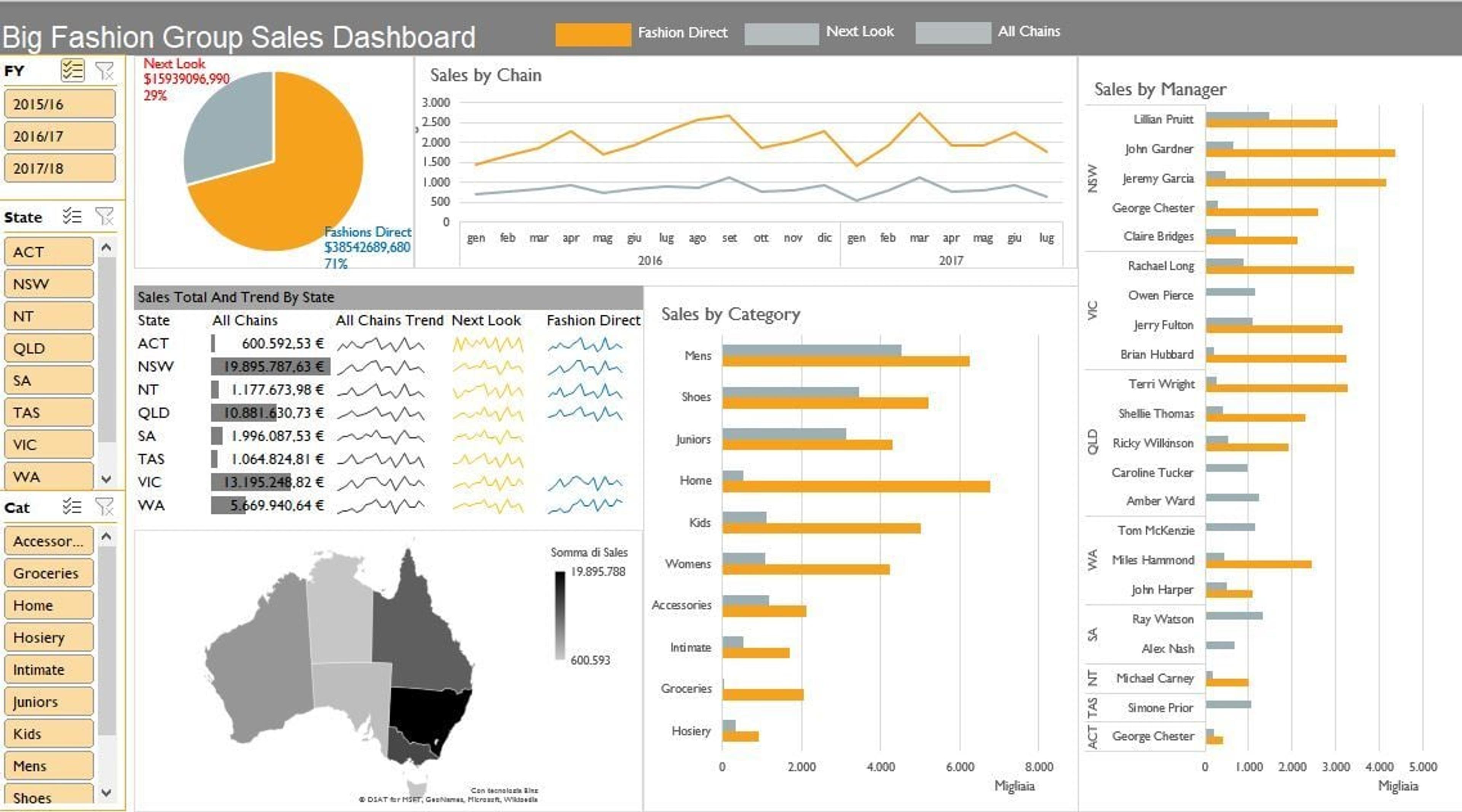Select the VIC state slicer button
Screen dimensions: 1462x812
(49, 444)
